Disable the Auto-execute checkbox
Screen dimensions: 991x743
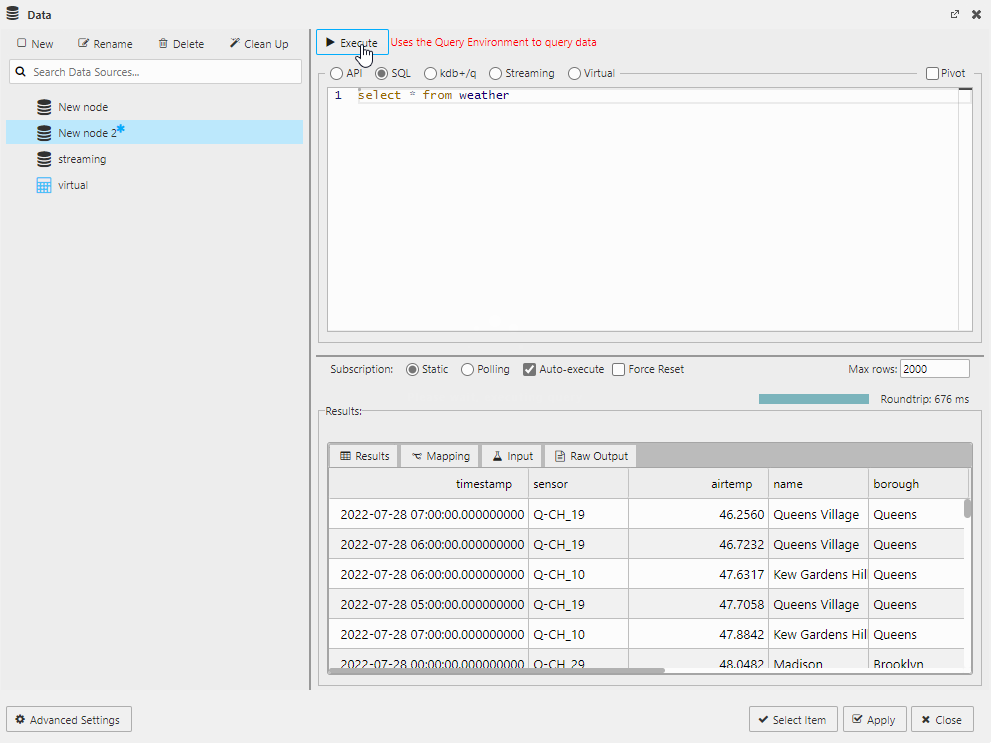click(x=528, y=369)
